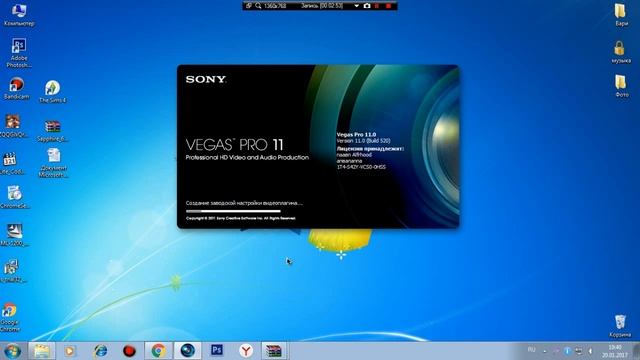Take a screenshot with Bandicam camera icon

367,6
